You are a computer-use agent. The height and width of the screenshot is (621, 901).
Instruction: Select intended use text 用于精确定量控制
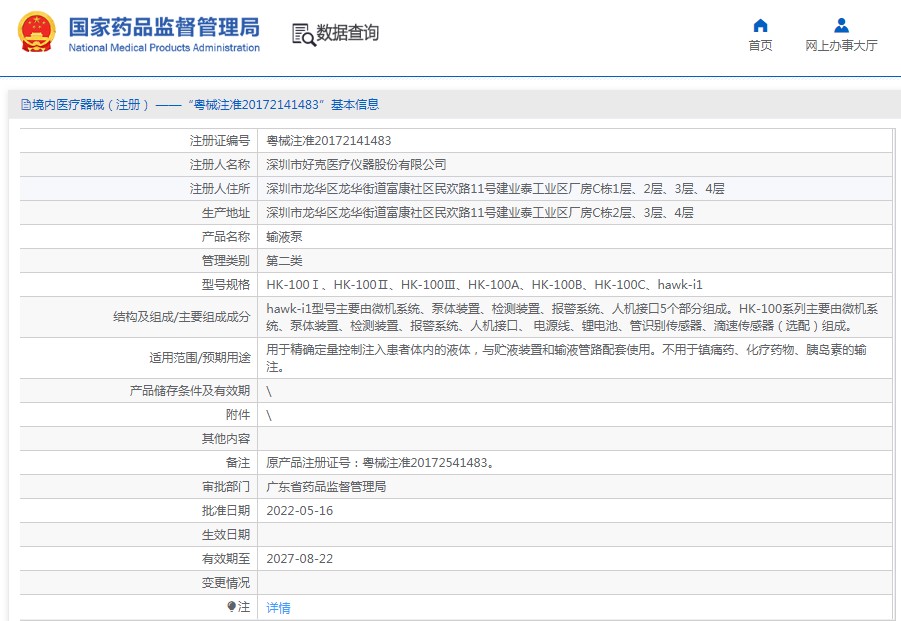(x=567, y=358)
